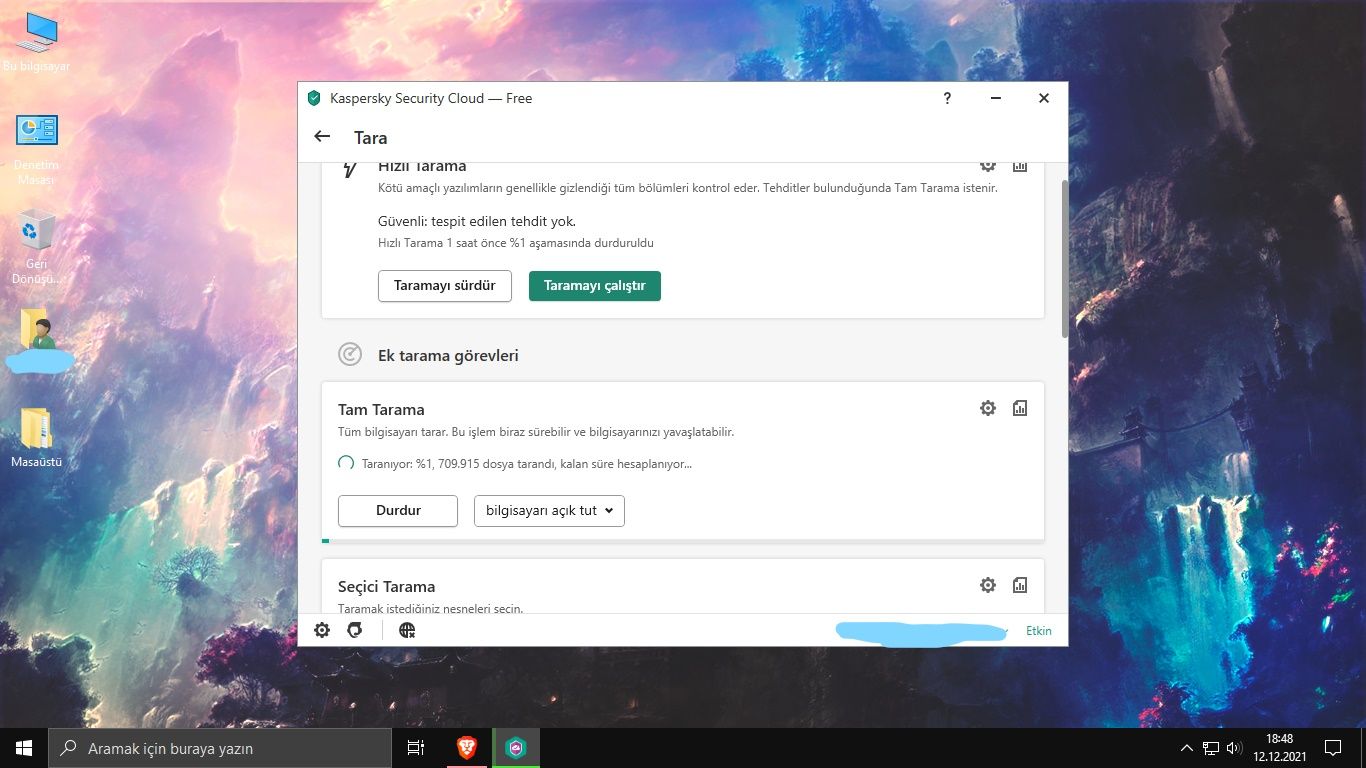Image resolution: width=1366 pixels, height=768 pixels.
Task: Open the Windows Start menu
Action: click(x=24, y=748)
